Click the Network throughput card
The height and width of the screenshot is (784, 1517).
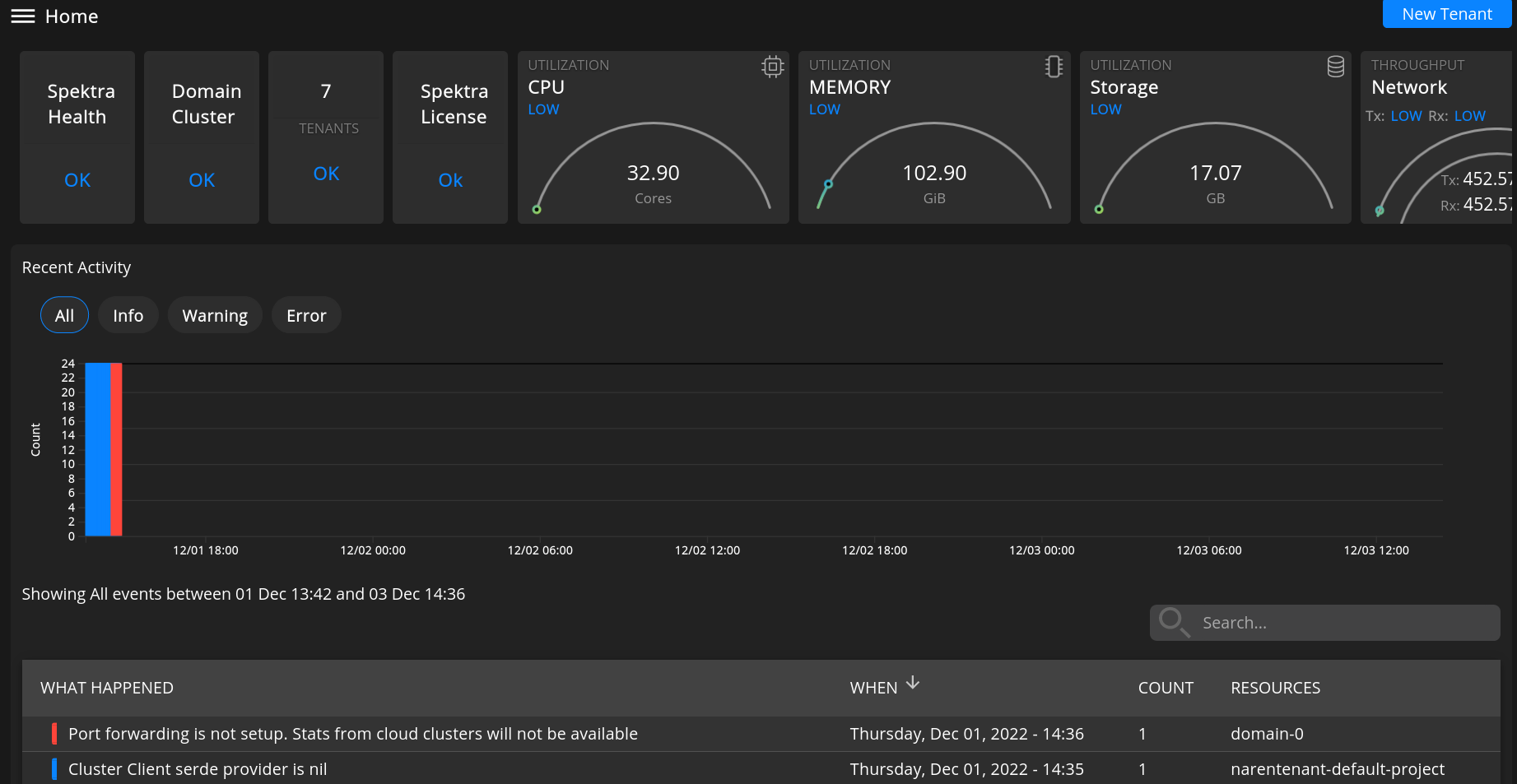click(1436, 137)
